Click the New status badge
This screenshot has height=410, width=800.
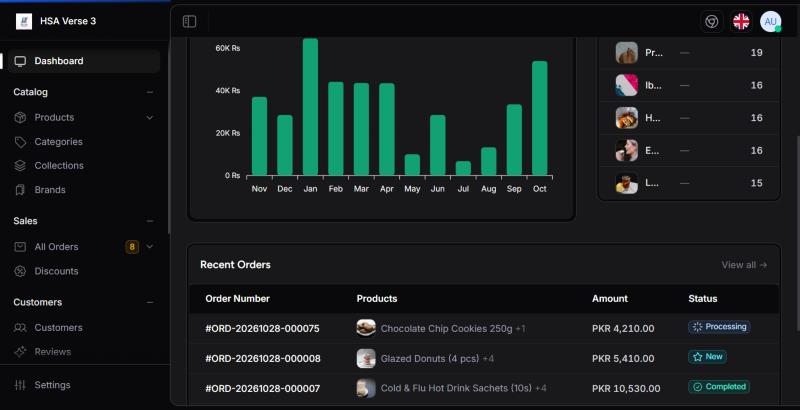pos(707,357)
